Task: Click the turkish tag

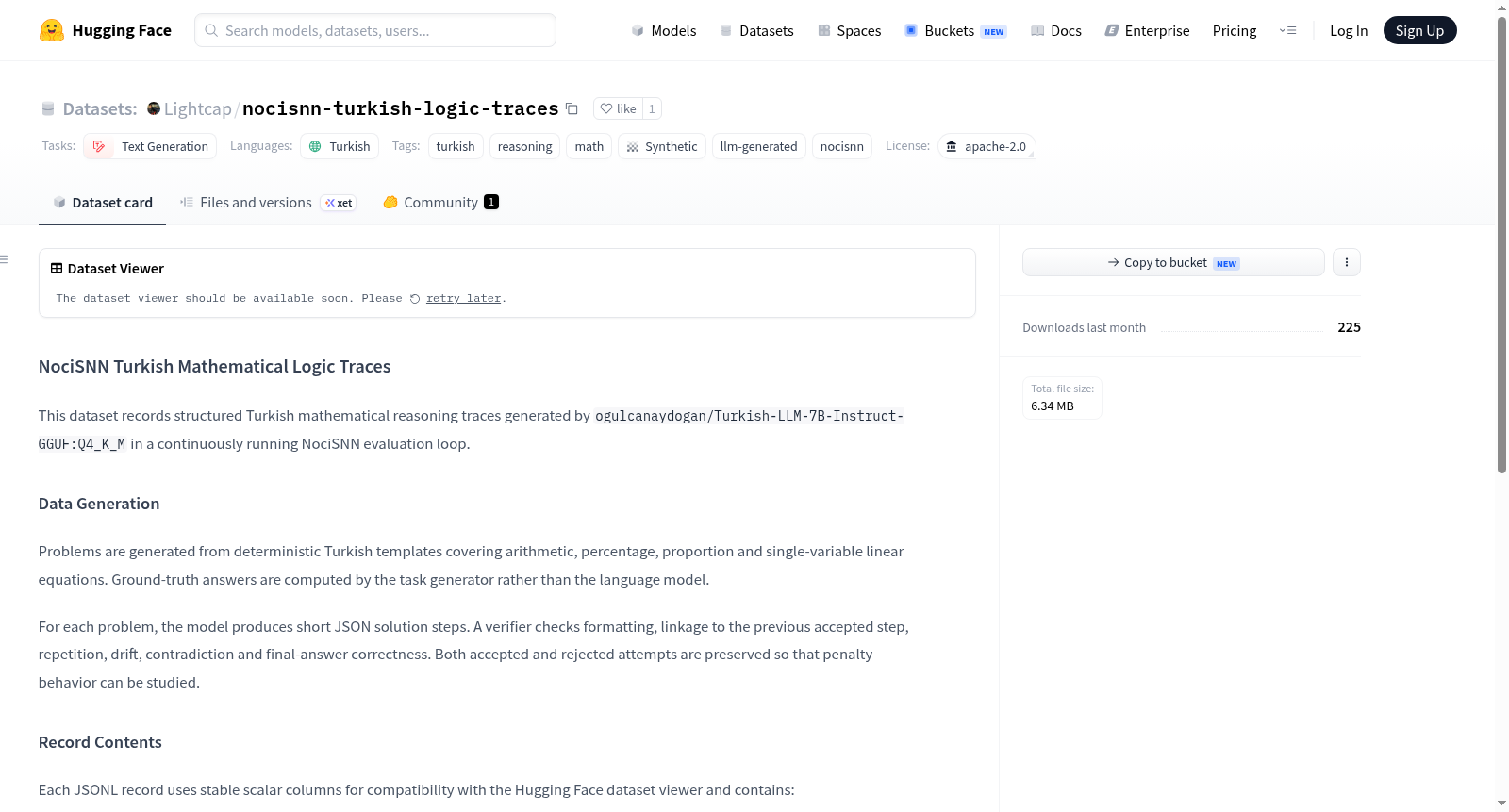Action: pos(456,146)
